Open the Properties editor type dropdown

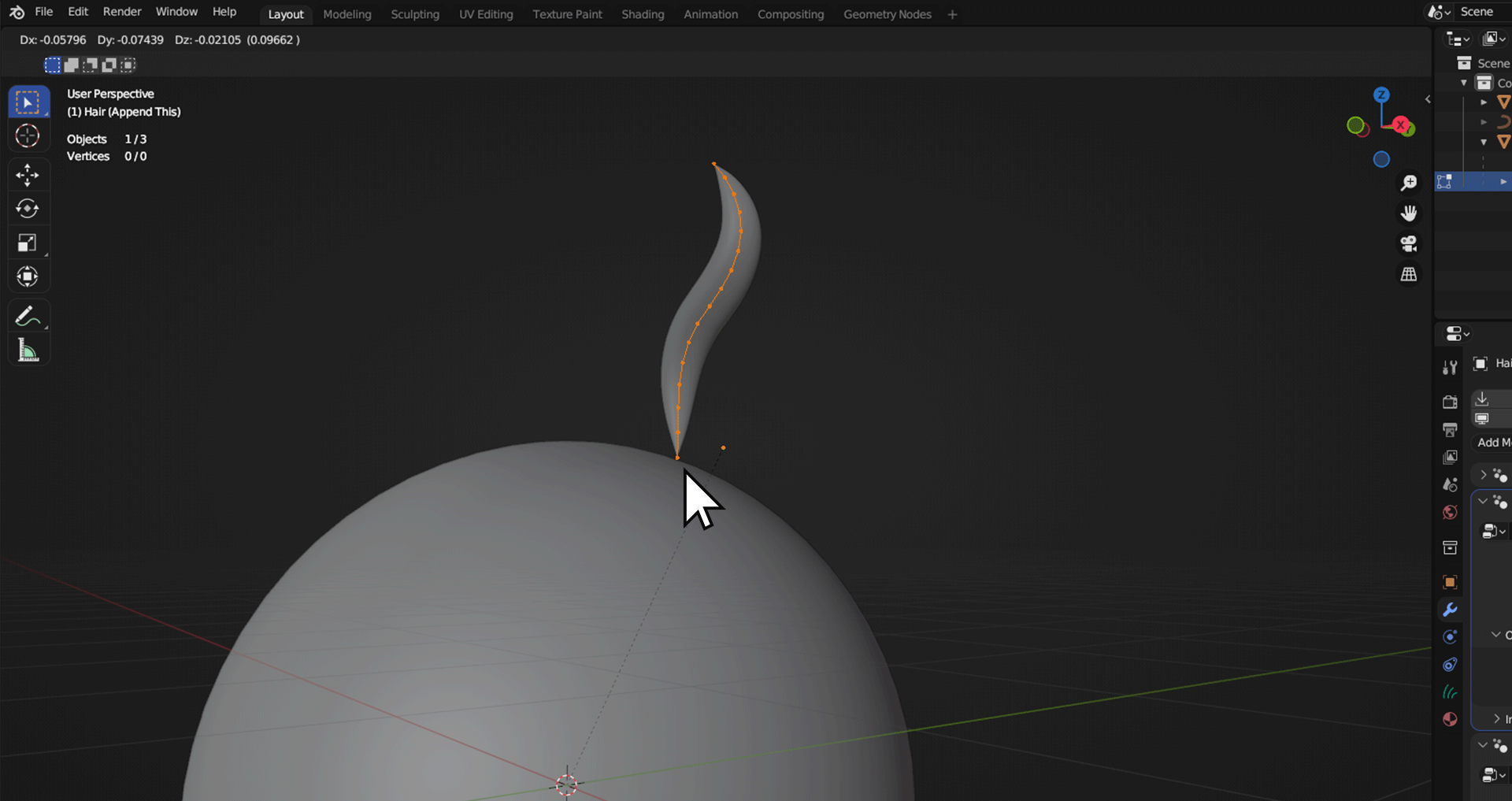point(1458,334)
